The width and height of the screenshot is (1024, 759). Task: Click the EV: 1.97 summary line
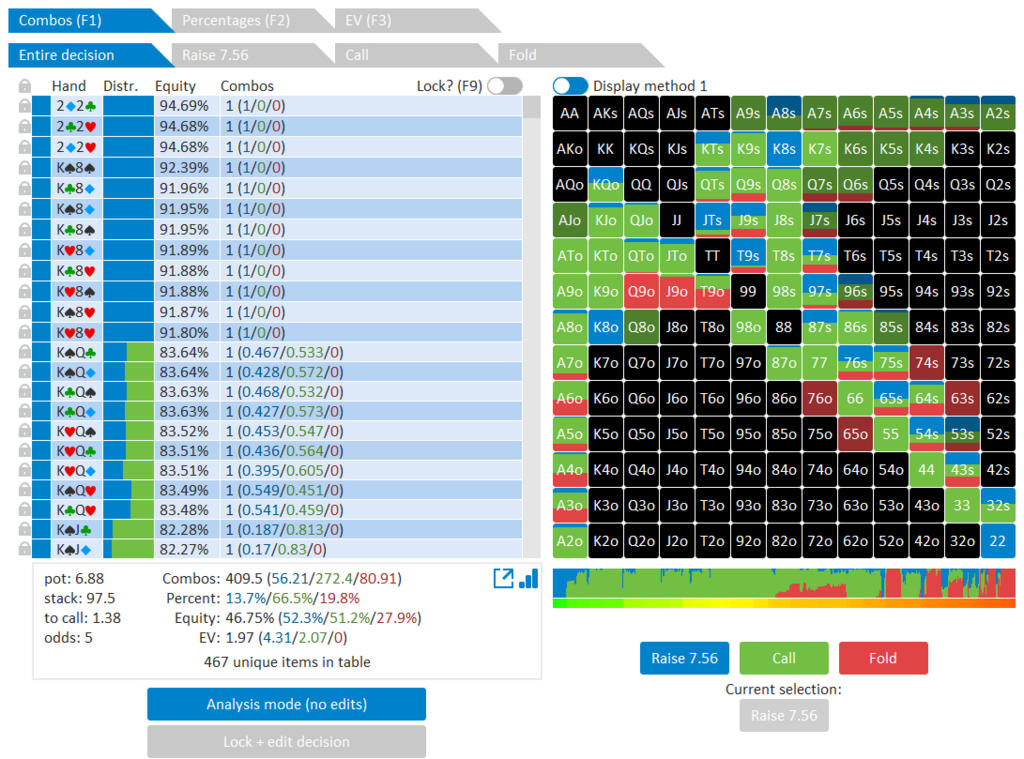(x=273, y=638)
